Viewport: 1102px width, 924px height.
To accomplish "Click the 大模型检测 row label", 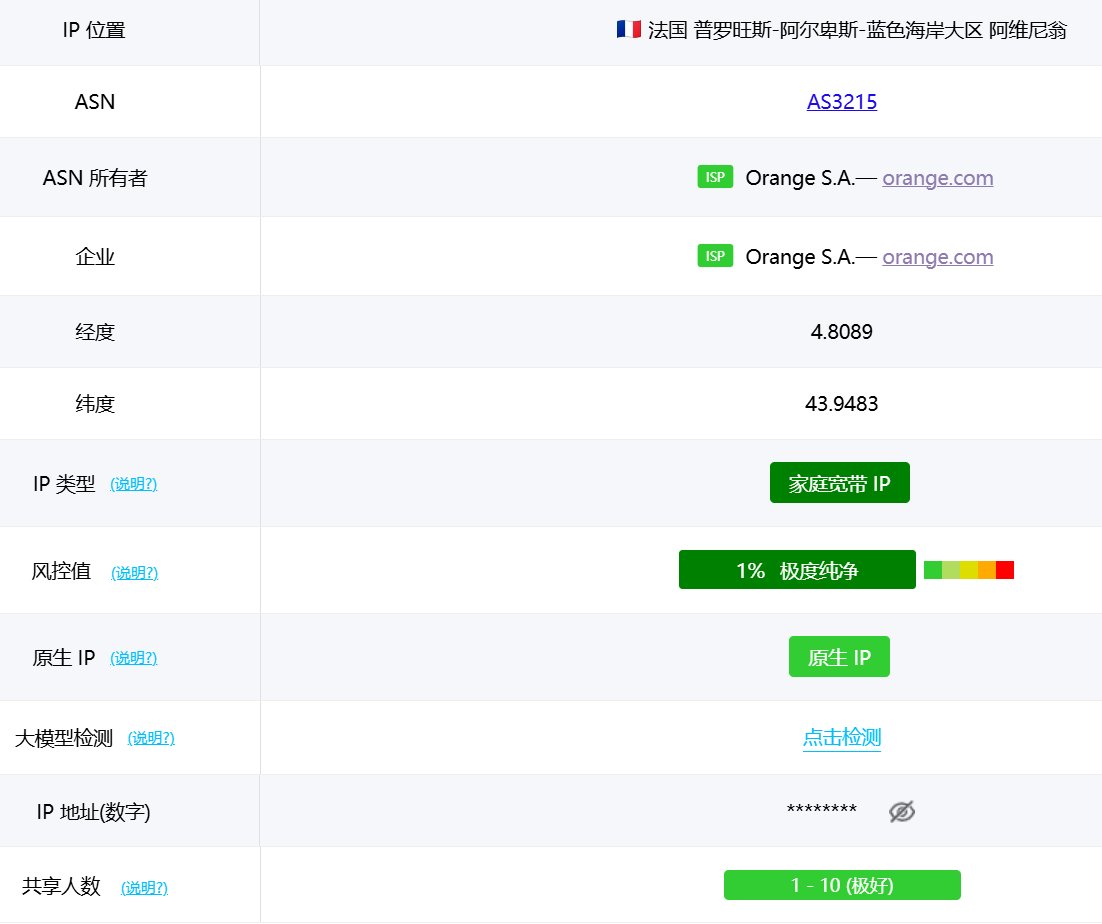I will (64, 738).
